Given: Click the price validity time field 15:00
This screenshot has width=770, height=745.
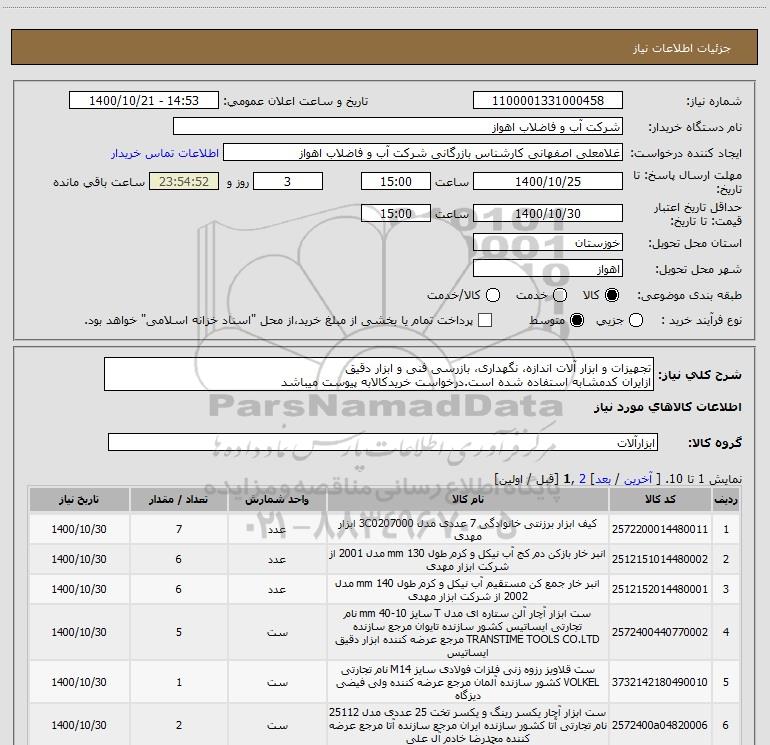Looking at the screenshot, I should click(x=396, y=213).
